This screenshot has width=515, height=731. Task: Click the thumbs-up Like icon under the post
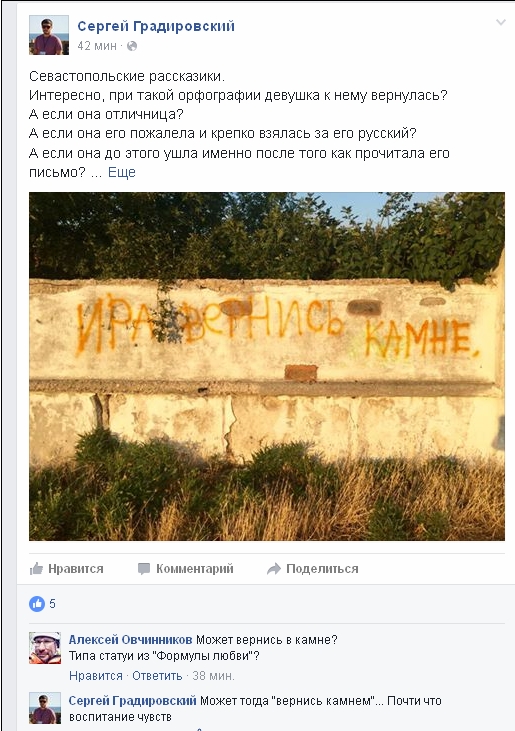[36, 569]
